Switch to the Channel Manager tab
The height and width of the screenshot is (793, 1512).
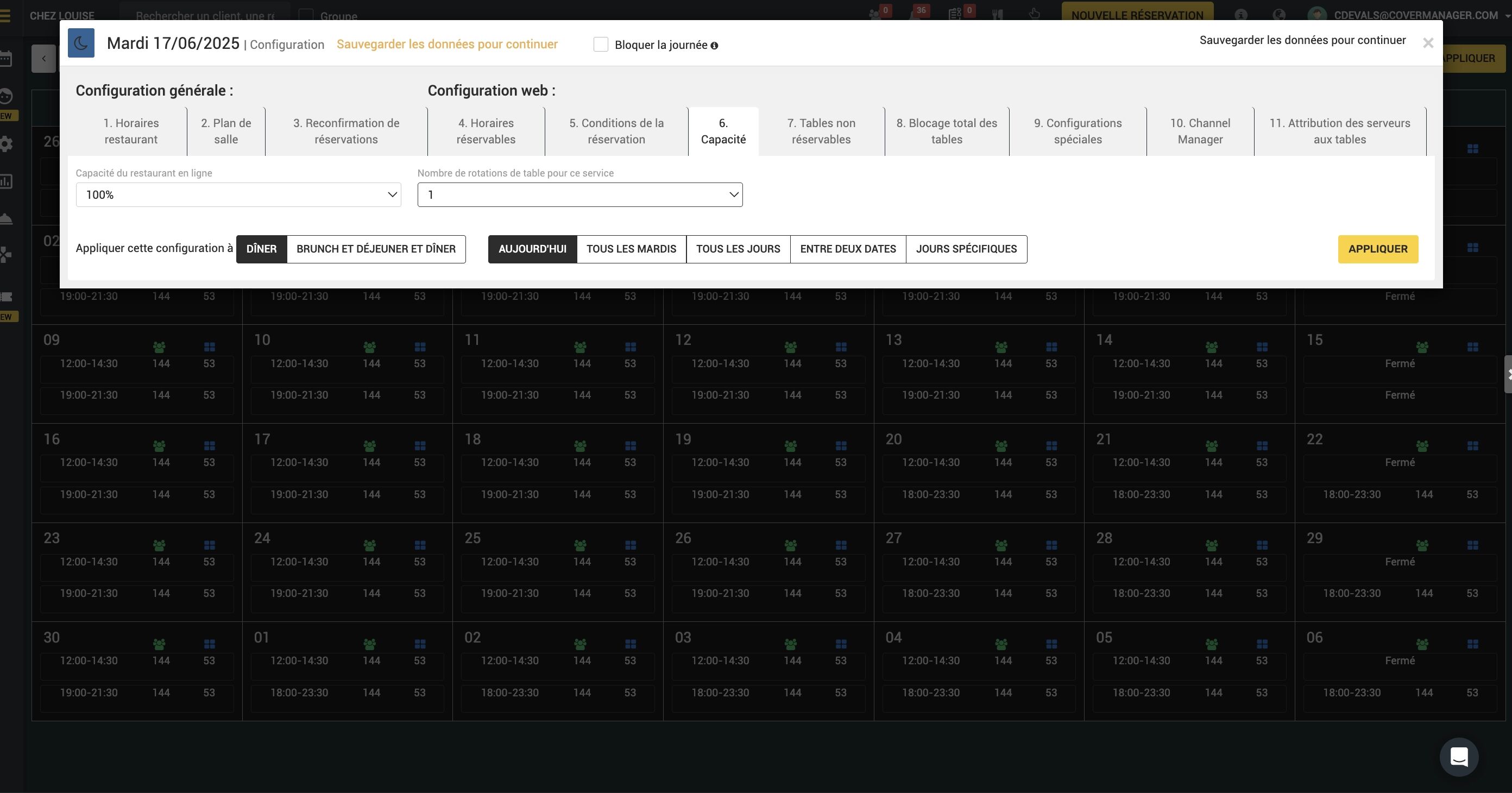tap(1200, 131)
